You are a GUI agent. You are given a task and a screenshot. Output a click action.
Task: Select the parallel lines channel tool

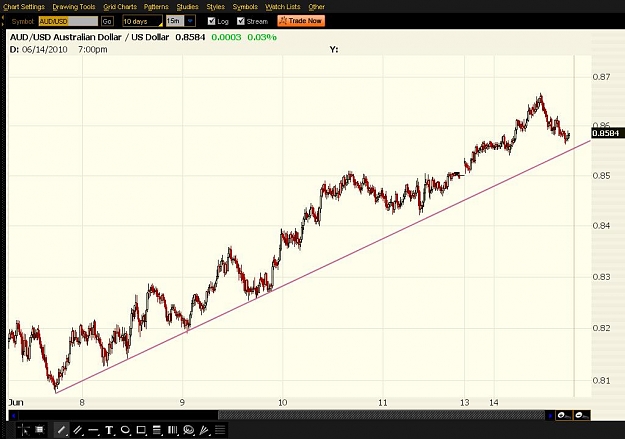click(x=78, y=430)
